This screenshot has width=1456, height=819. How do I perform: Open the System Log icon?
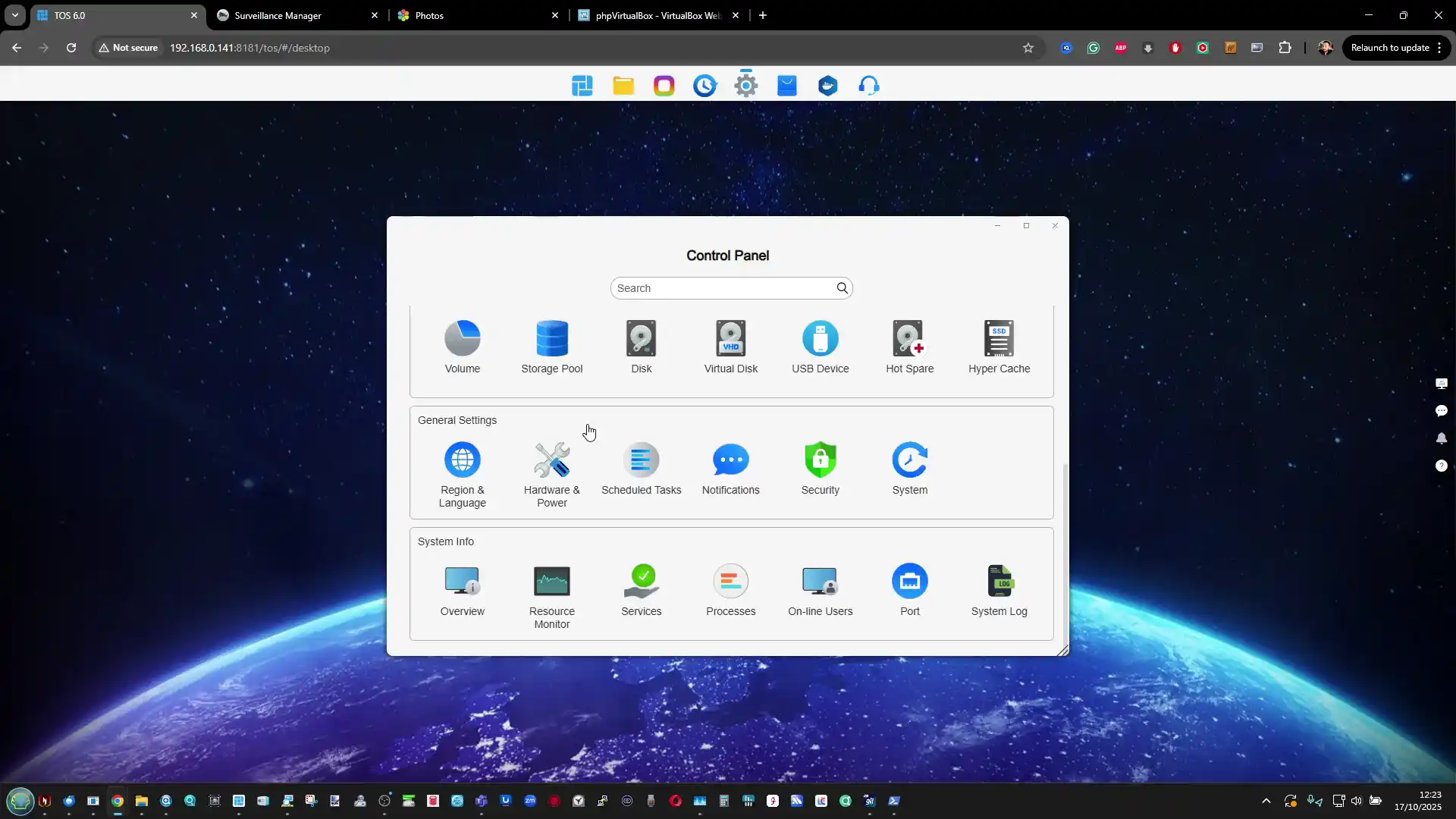point(999,582)
